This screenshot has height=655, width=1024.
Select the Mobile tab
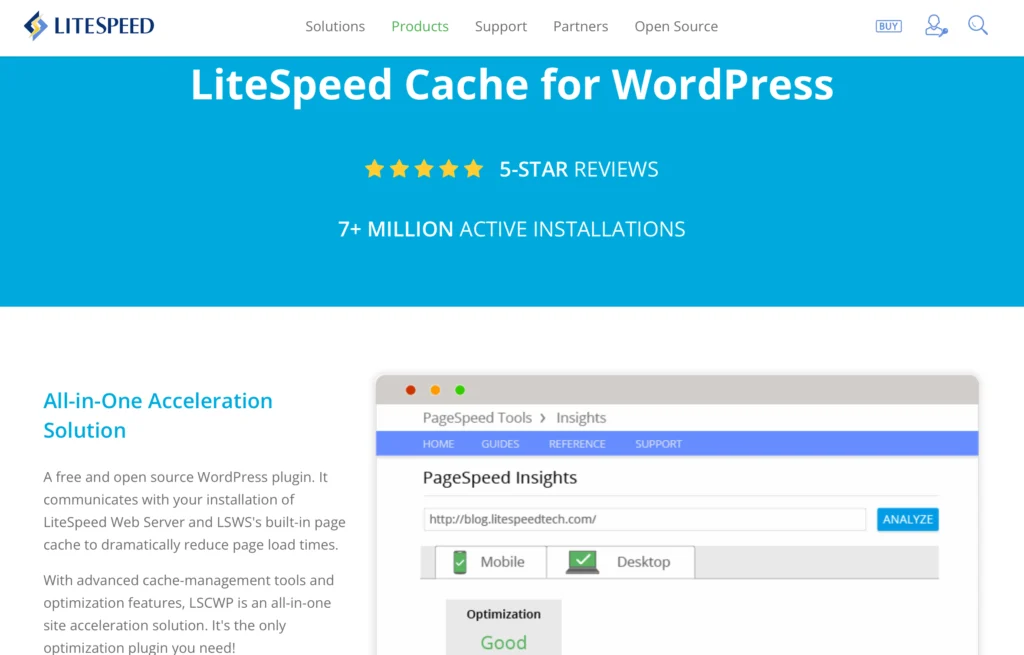pyautogui.click(x=490, y=562)
